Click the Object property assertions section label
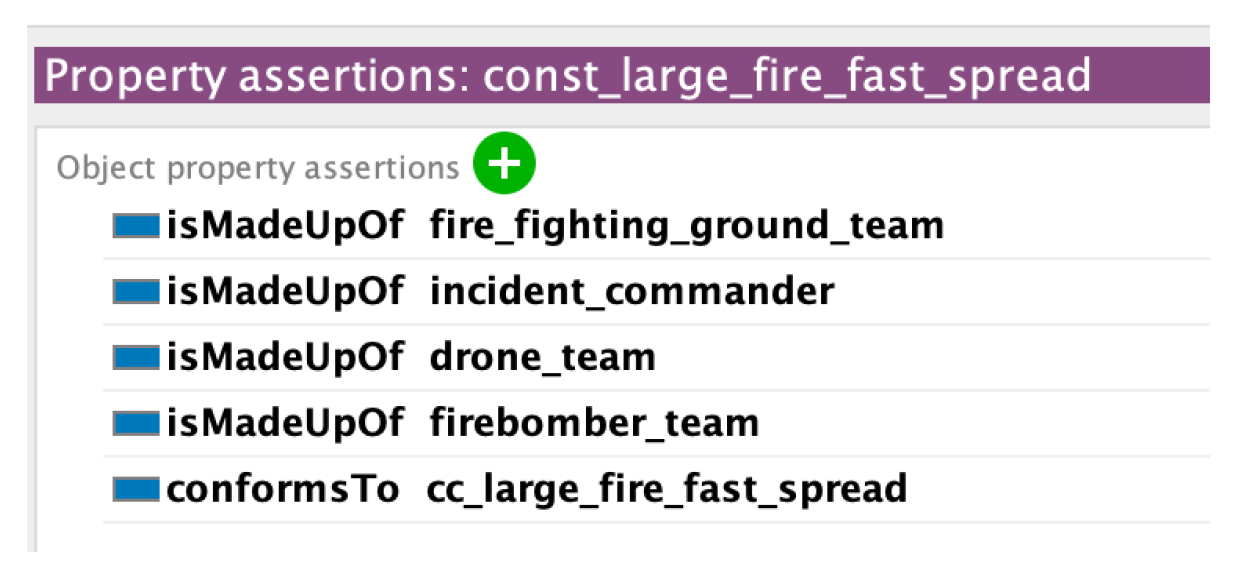This screenshot has width=1248, height=579. pos(257,168)
